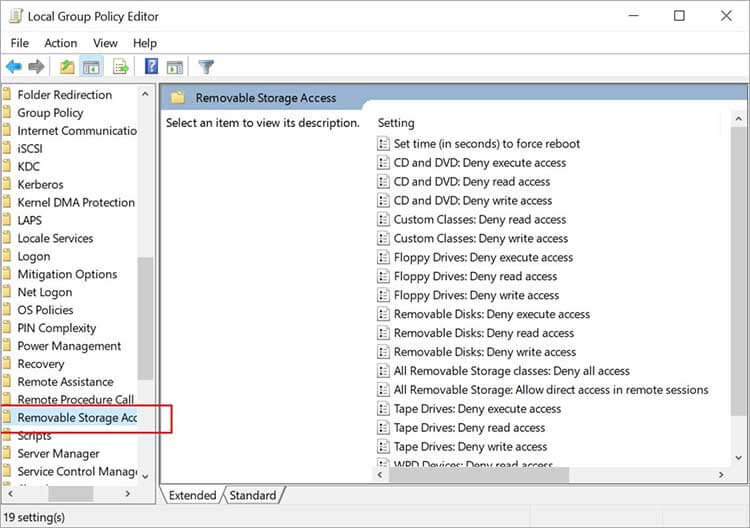Click the icon beside All Removable Storage classes: Deny all access
This screenshot has height=528, width=750.
(x=383, y=371)
